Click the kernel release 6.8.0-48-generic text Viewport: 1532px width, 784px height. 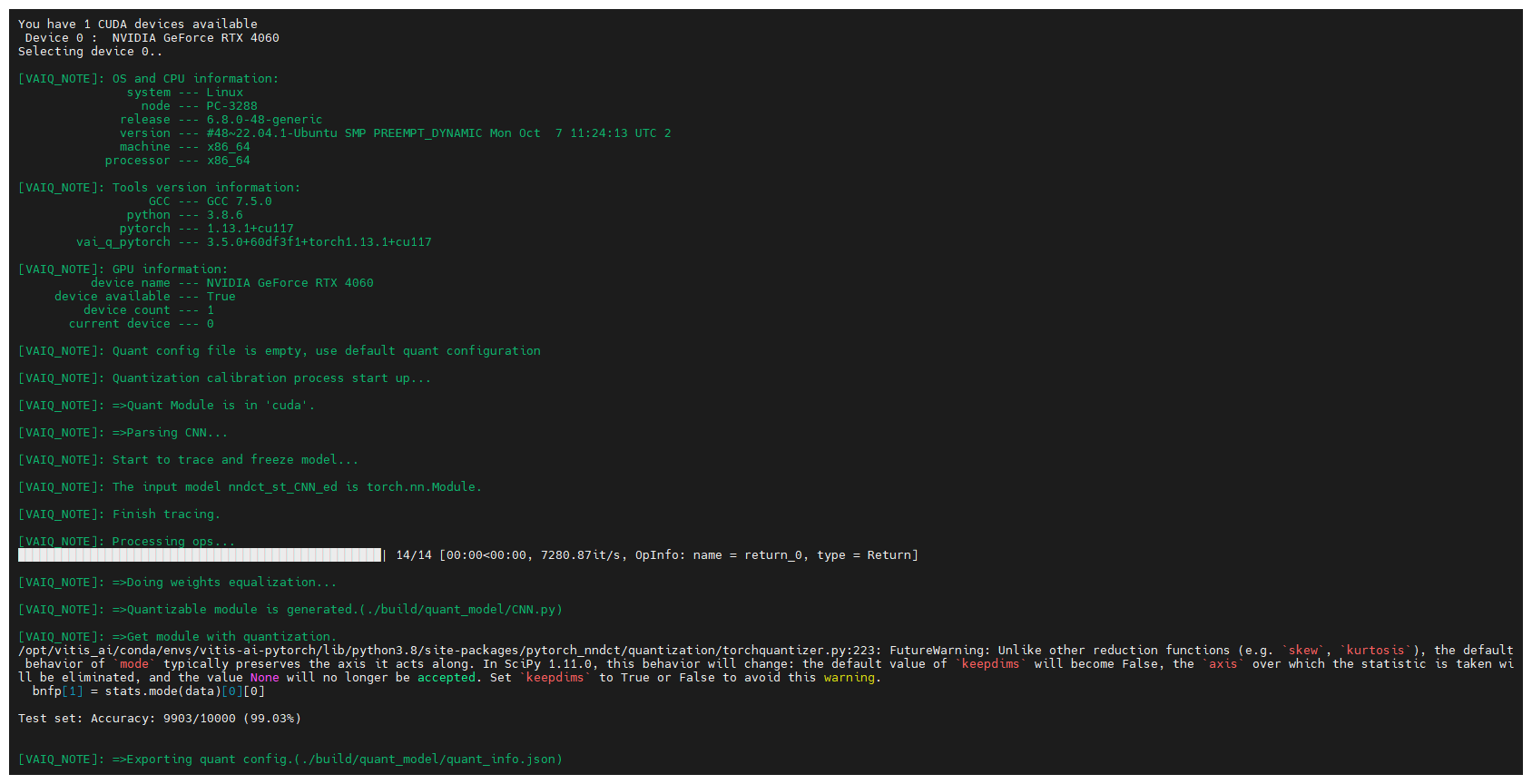coord(264,120)
